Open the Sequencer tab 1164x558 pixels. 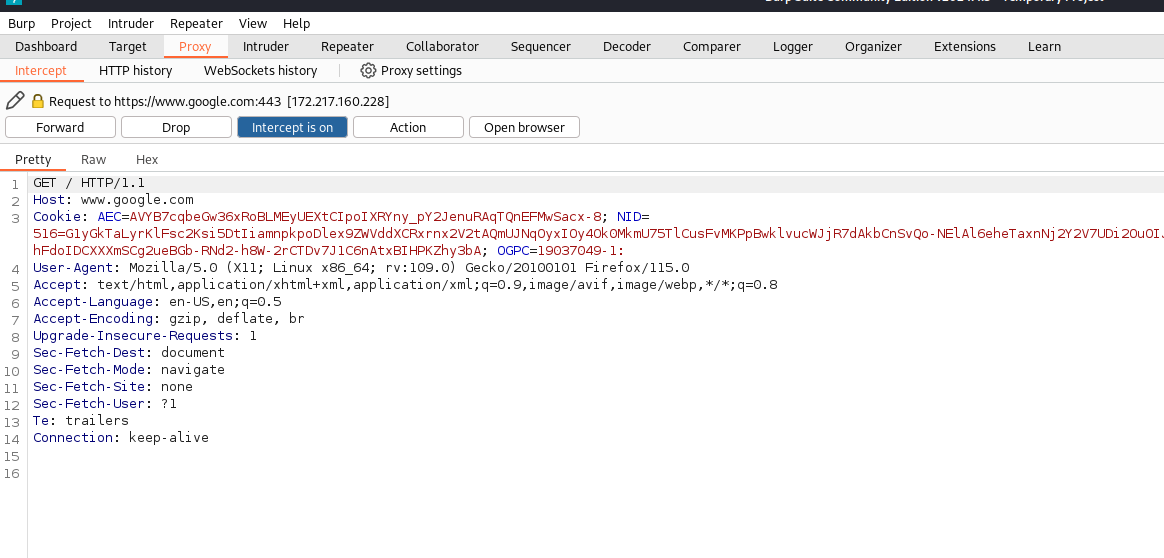coord(540,47)
